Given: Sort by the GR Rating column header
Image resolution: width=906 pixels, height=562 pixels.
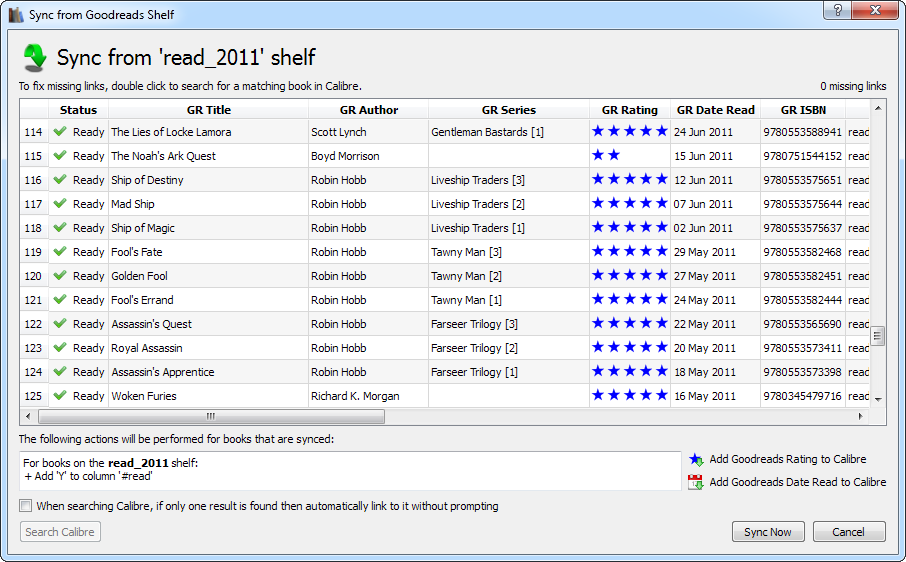Looking at the screenshot, I should pyautogui.click(x=630, y=110).
